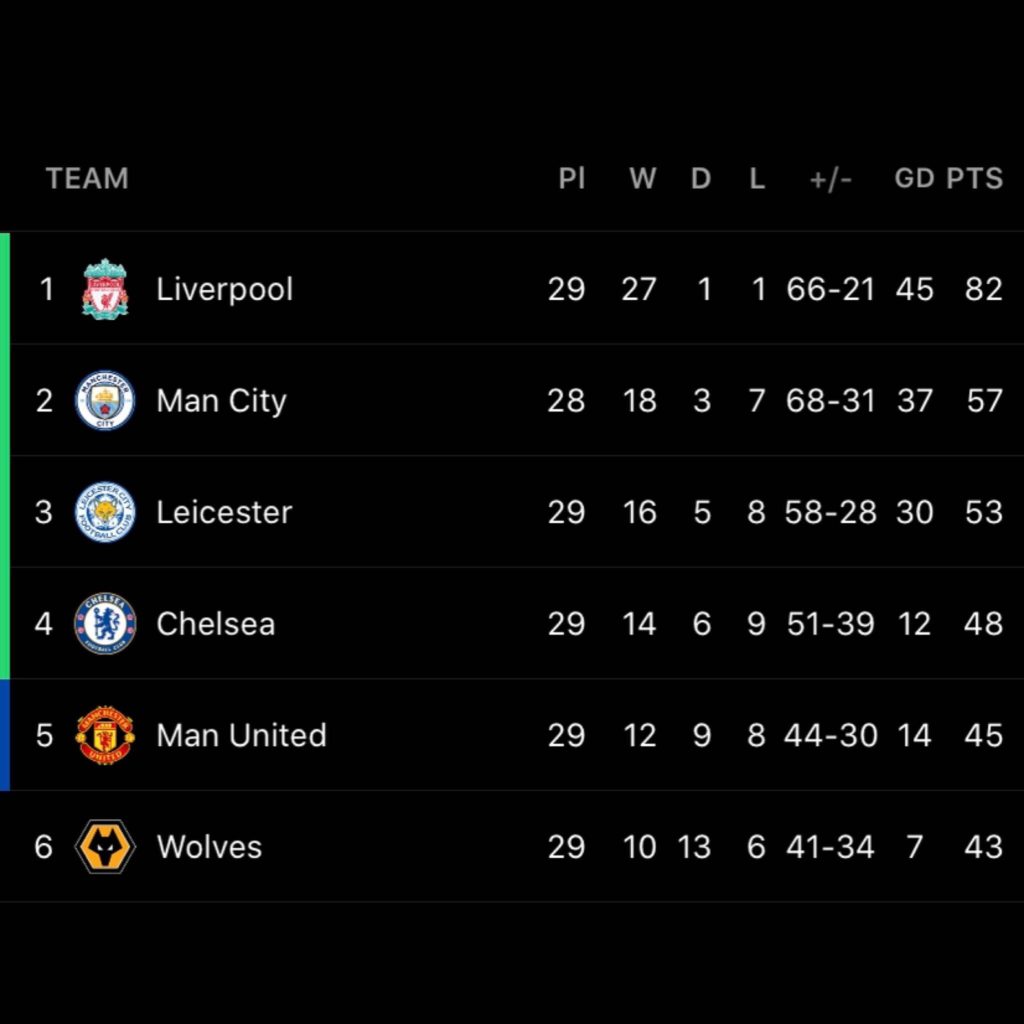Tap the Chelsea club crest

coord(105,624)
